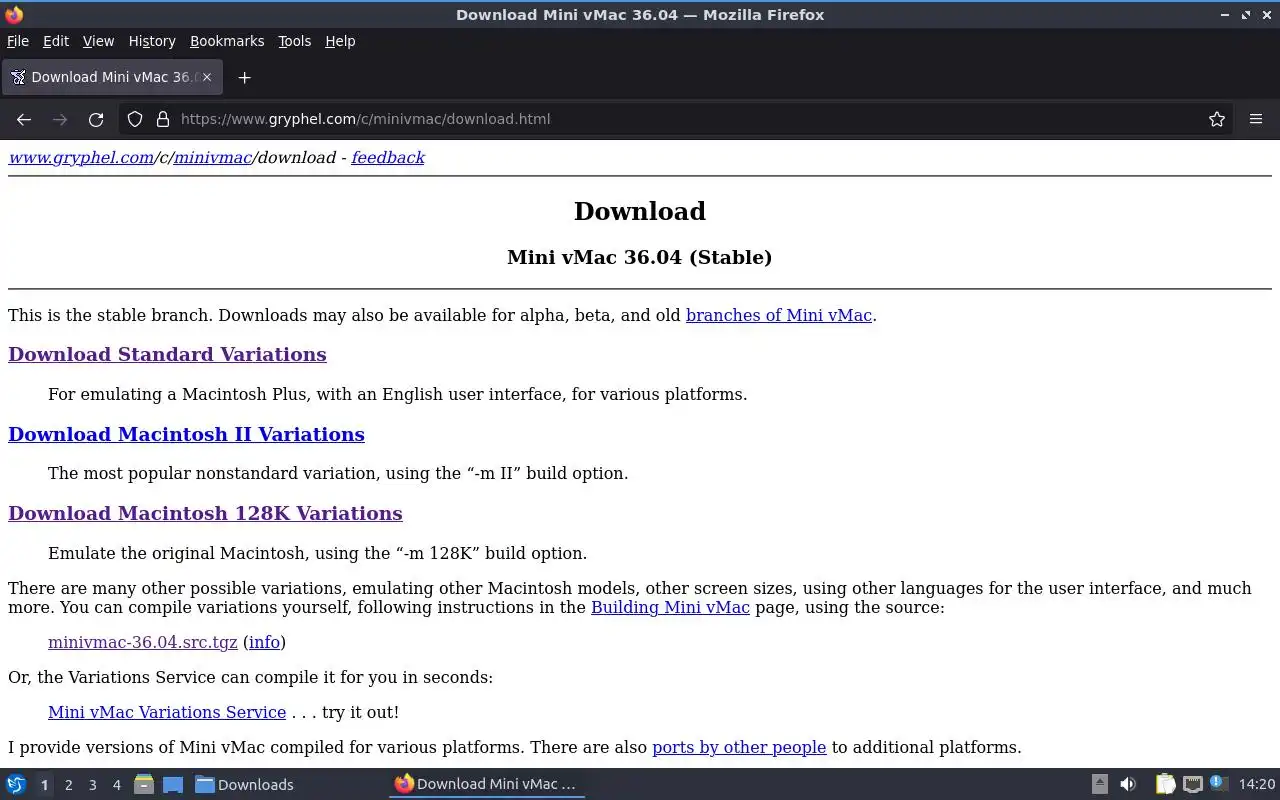The width and height of the screenshot is (1280, 800).
Task: Follow the www.gryphel.com breadcrumb link
Action: [81, 158]
